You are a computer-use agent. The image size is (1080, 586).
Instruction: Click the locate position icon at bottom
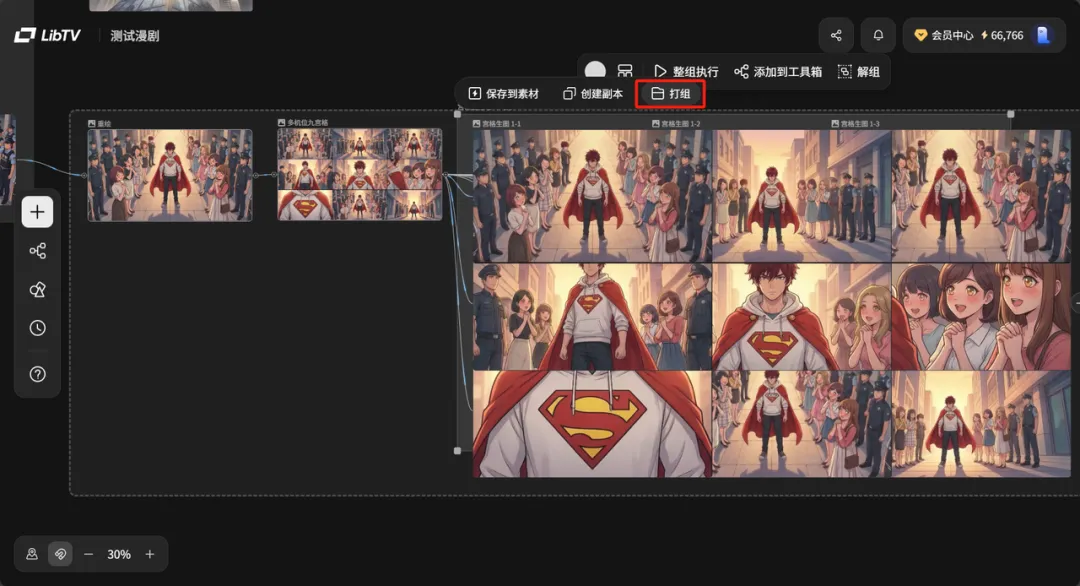pyautogui.click(x=32, y=554)
